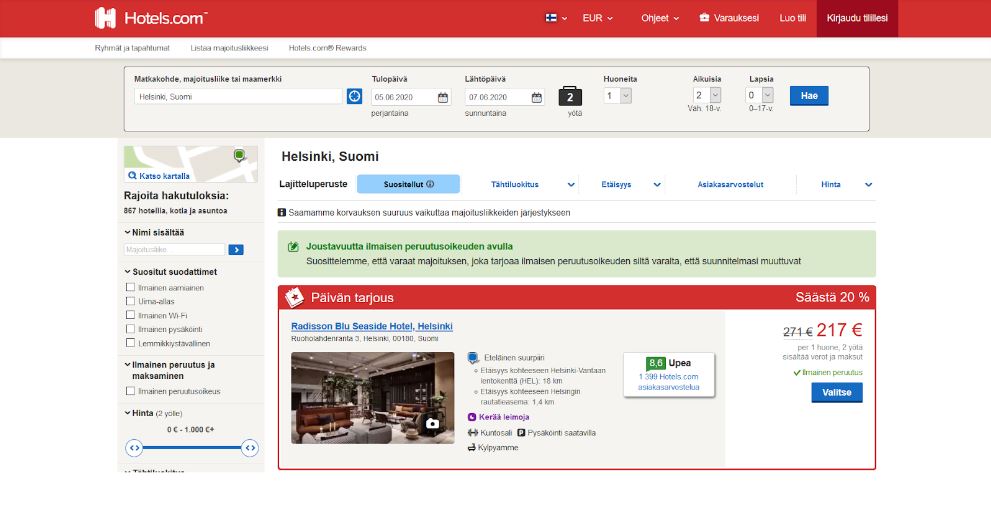Open the Lapsia children dropdown
Image resolution: width=991 pixels, height=513 pixels.
click(760, 95)
